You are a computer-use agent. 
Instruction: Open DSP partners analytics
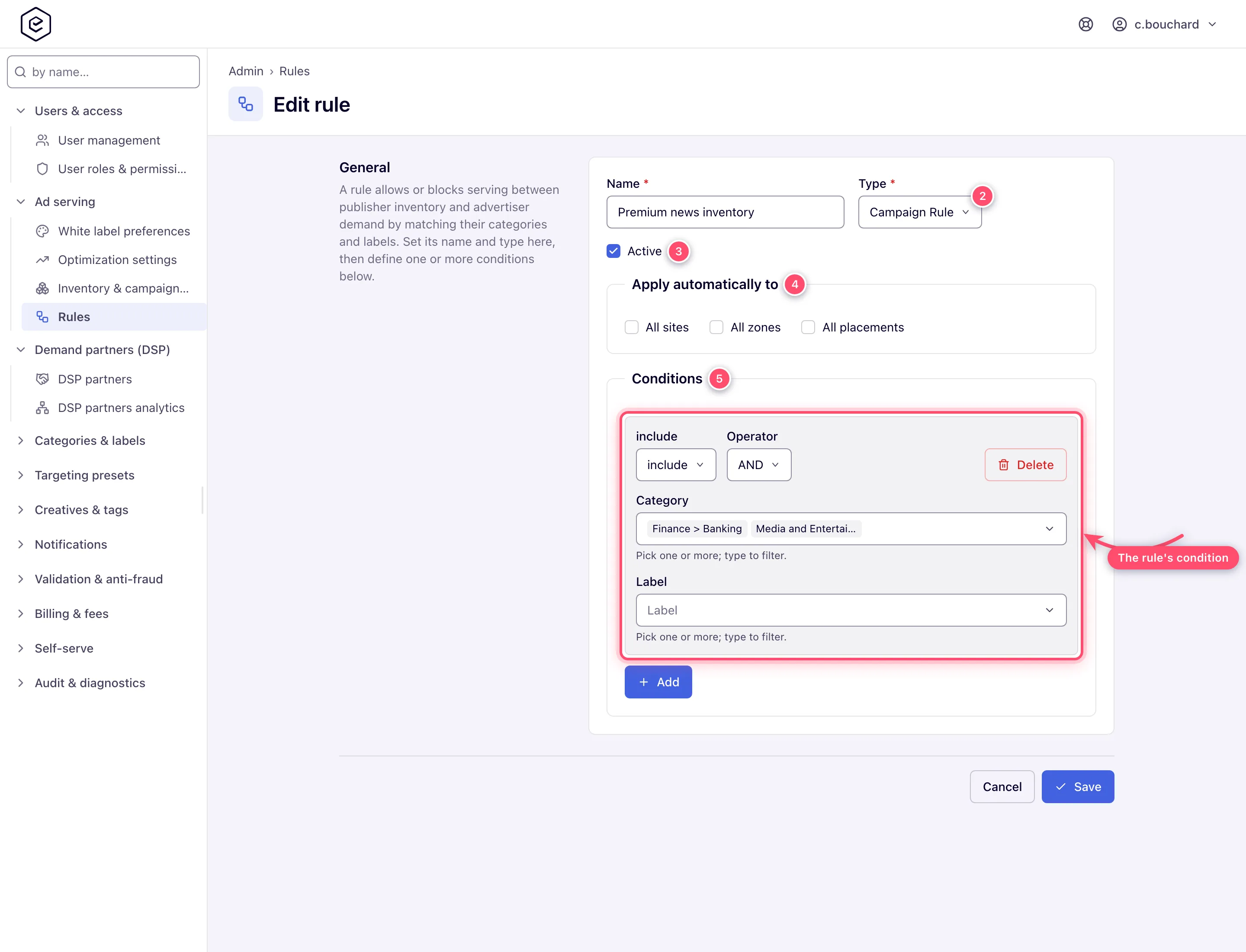point(113,408)
